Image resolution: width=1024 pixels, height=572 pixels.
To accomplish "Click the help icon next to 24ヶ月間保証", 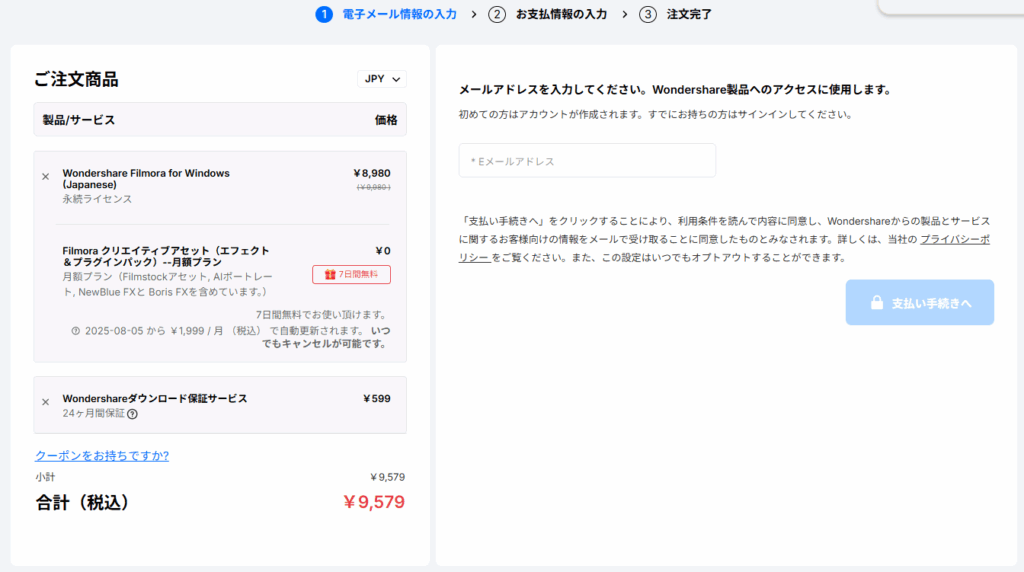I will coord(133,414).
